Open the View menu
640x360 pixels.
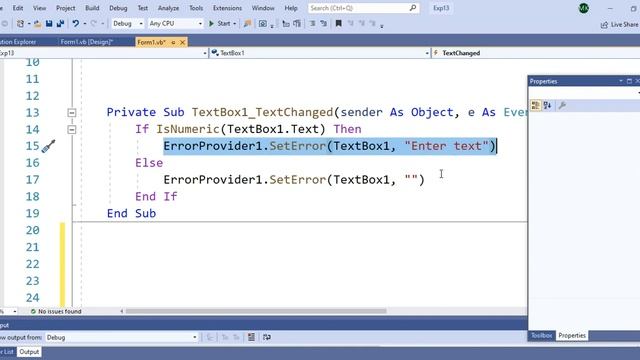[39, 8]
